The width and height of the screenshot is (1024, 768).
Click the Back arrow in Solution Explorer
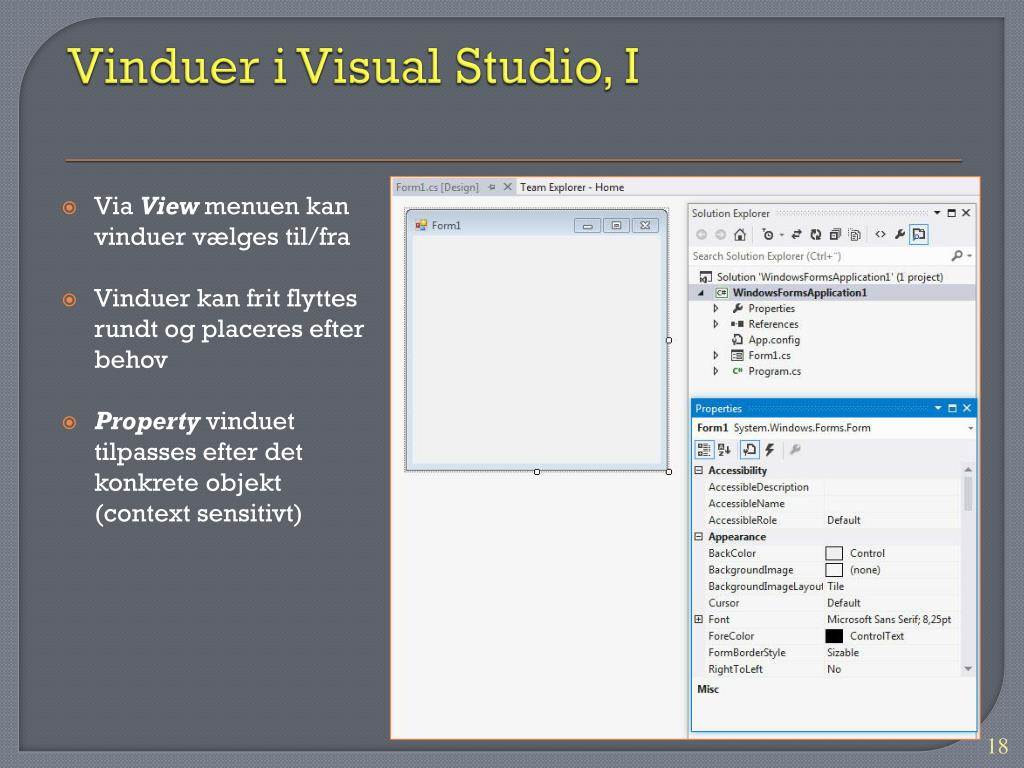point(701,234)
